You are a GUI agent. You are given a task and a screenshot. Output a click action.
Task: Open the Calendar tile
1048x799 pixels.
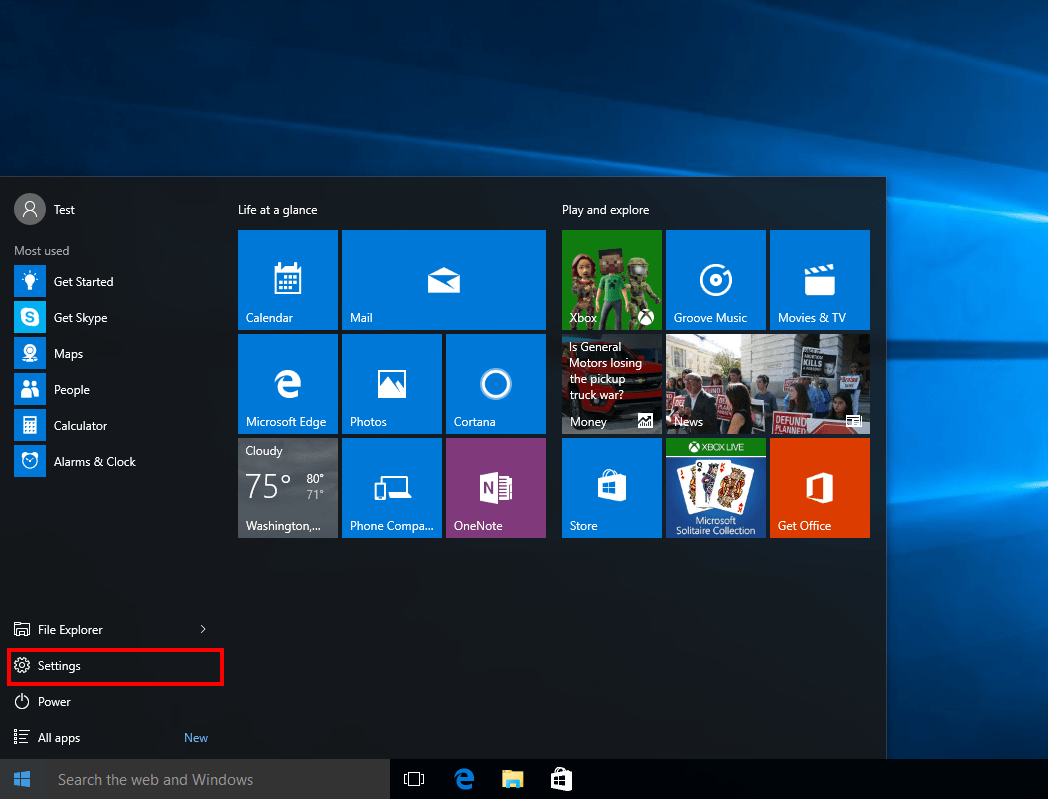point(287,280)
